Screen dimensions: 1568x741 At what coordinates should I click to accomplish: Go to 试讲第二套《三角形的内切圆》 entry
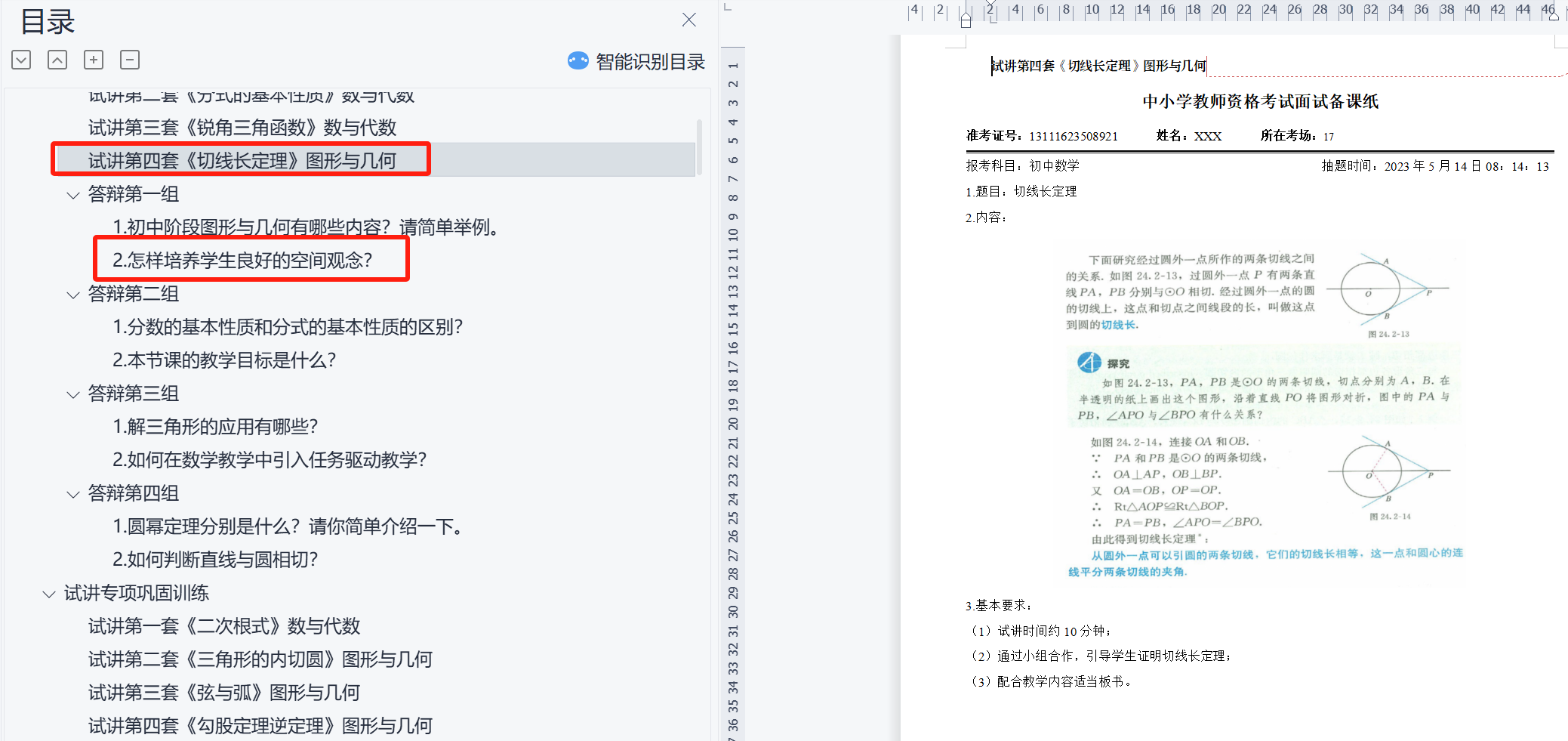click(260, 659)
